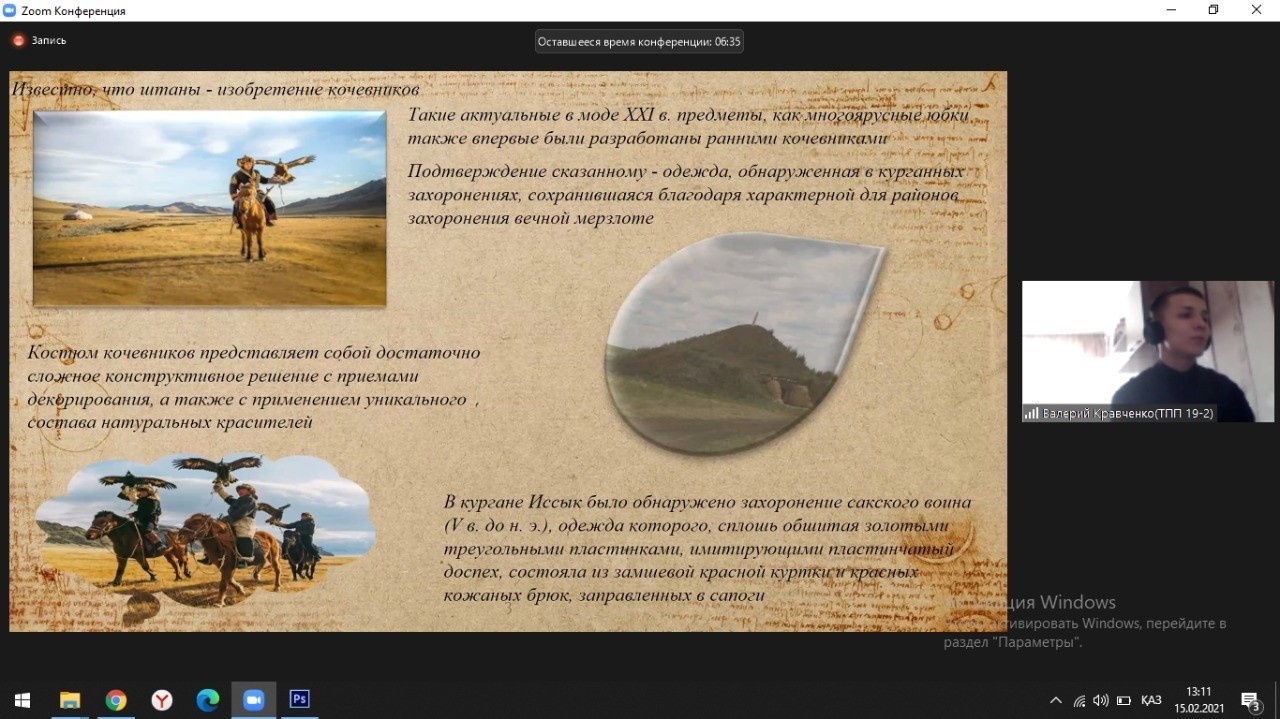Open Google Chrome from the taskbar
Viewport: 1280px width, 719px height.
point(116,700)
